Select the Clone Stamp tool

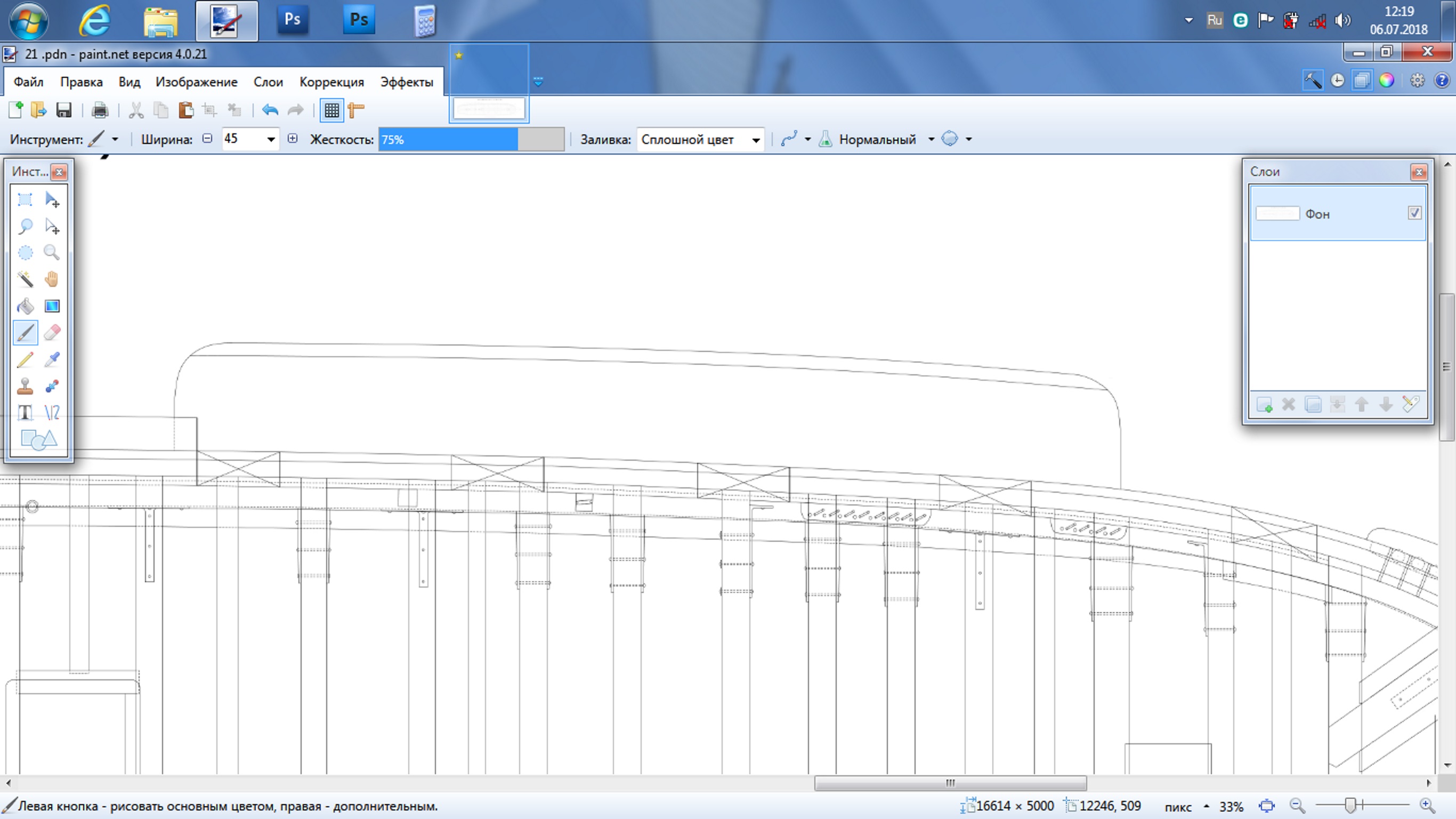(25, 386)
